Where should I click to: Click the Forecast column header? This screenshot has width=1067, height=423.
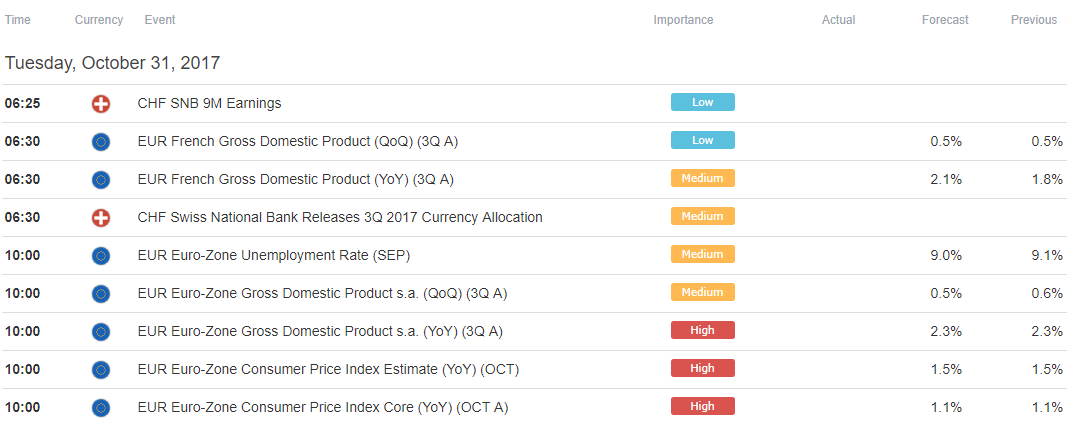click(x=945, y=20)
